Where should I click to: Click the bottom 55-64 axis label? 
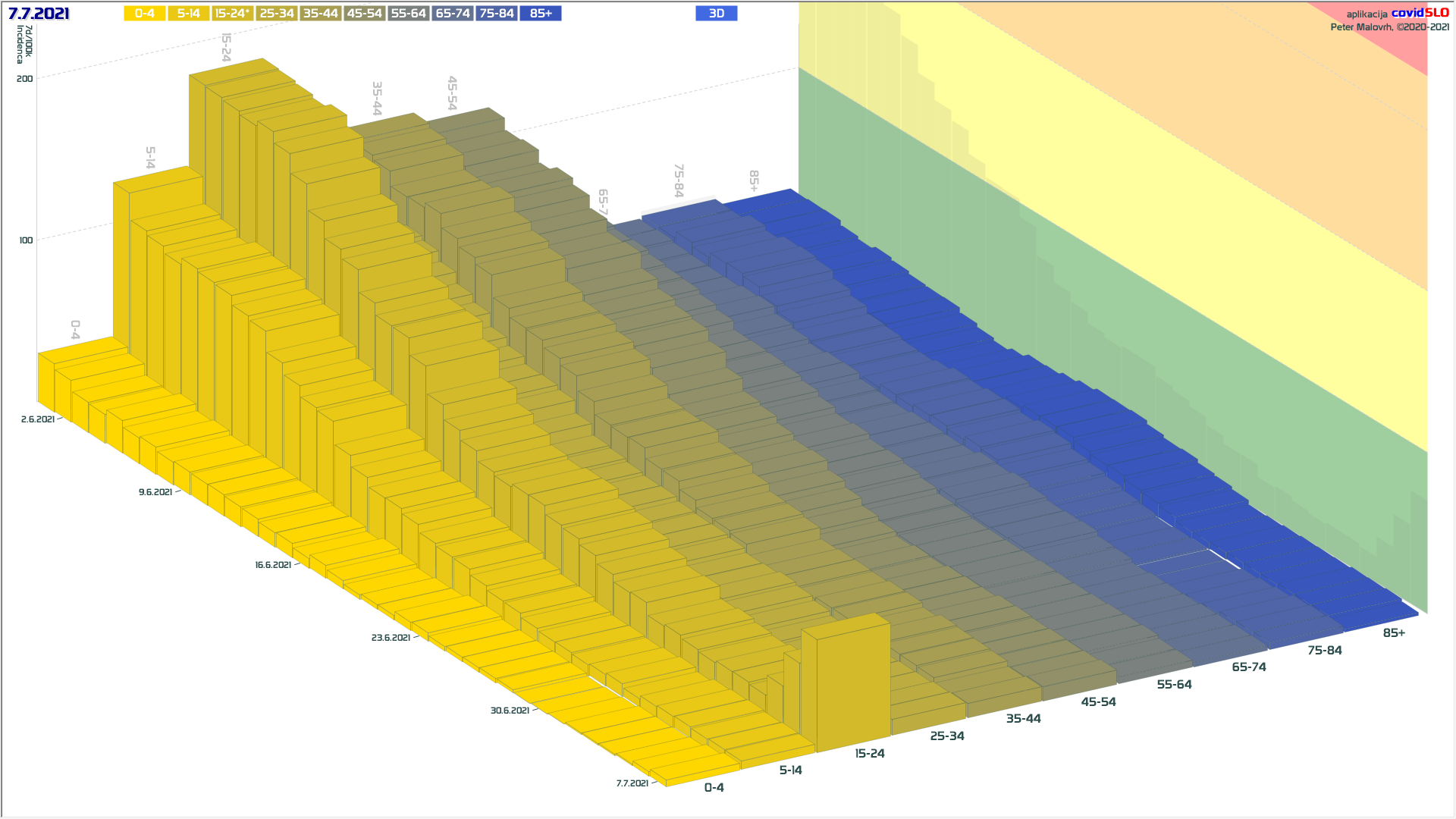(1174, 685)
